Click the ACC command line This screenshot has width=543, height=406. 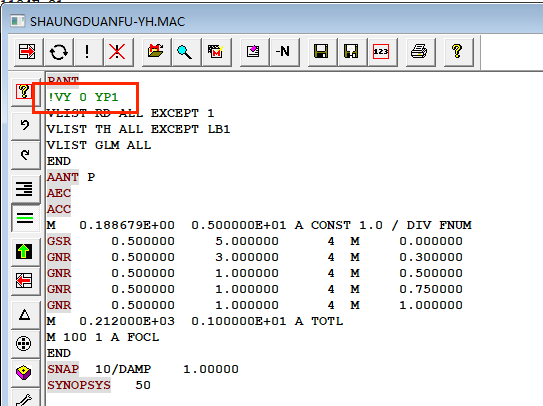click(x=59, y=209)
